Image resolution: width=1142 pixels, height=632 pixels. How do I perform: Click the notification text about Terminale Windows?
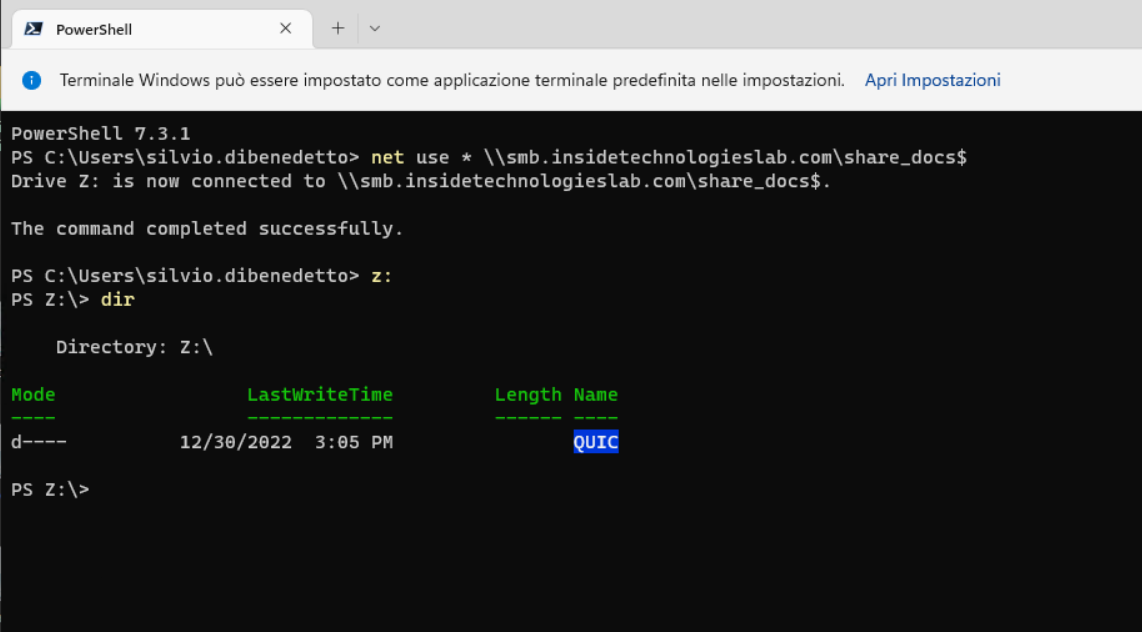point(452,80)
